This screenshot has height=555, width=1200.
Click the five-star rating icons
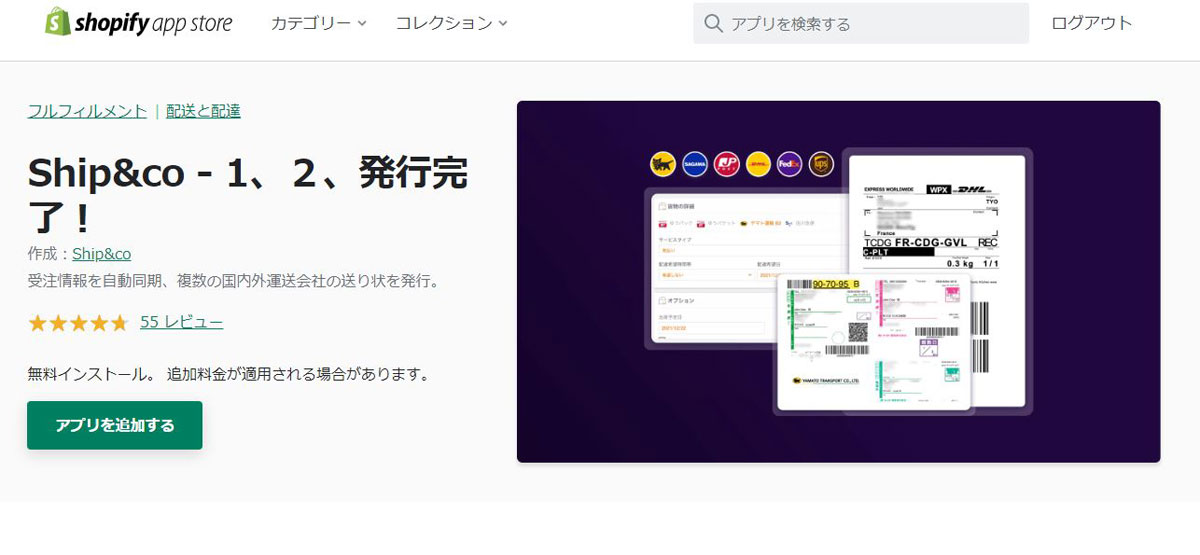tap(78, 323)
